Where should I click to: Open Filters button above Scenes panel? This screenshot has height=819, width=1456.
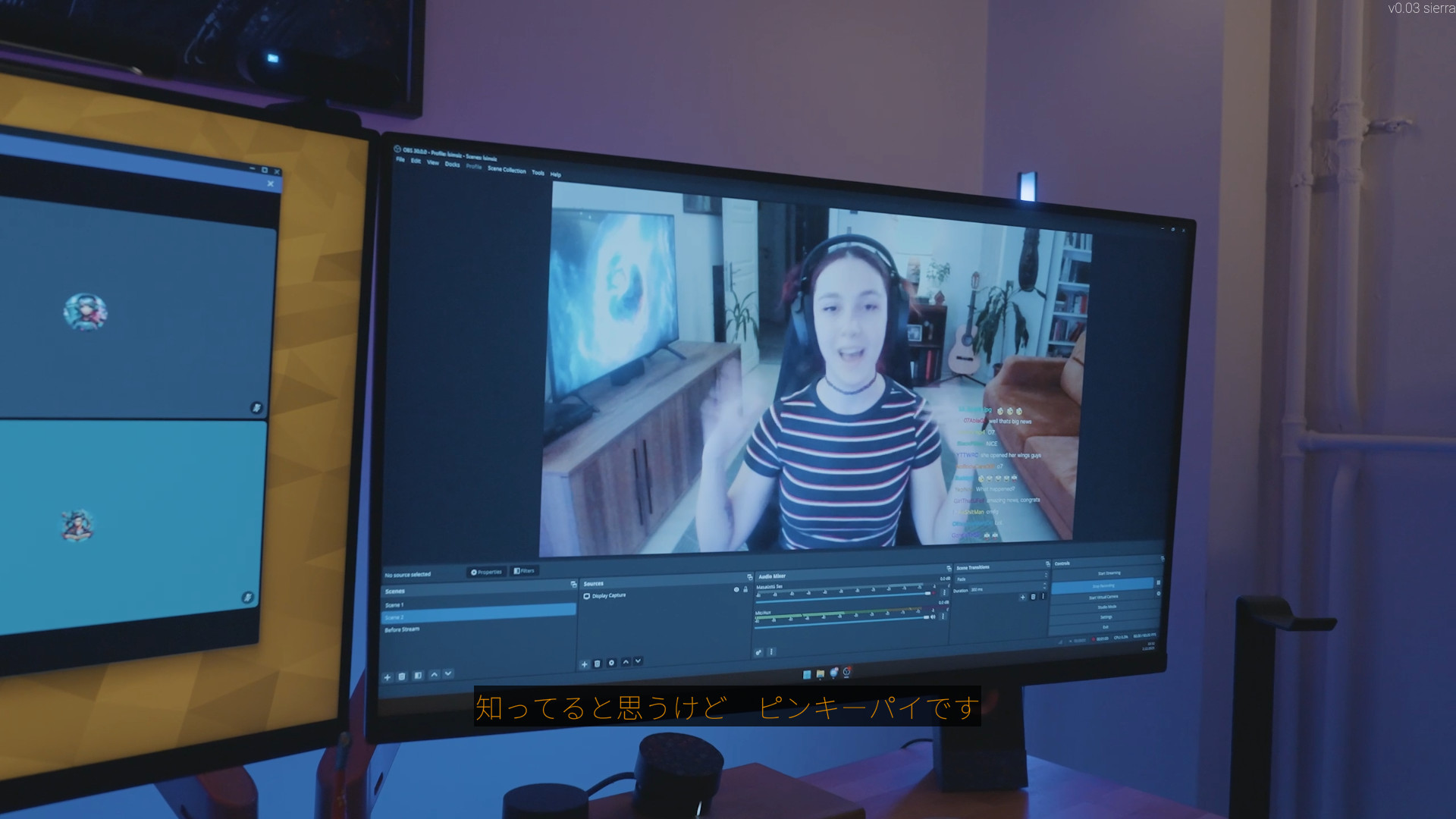point(524,571)
